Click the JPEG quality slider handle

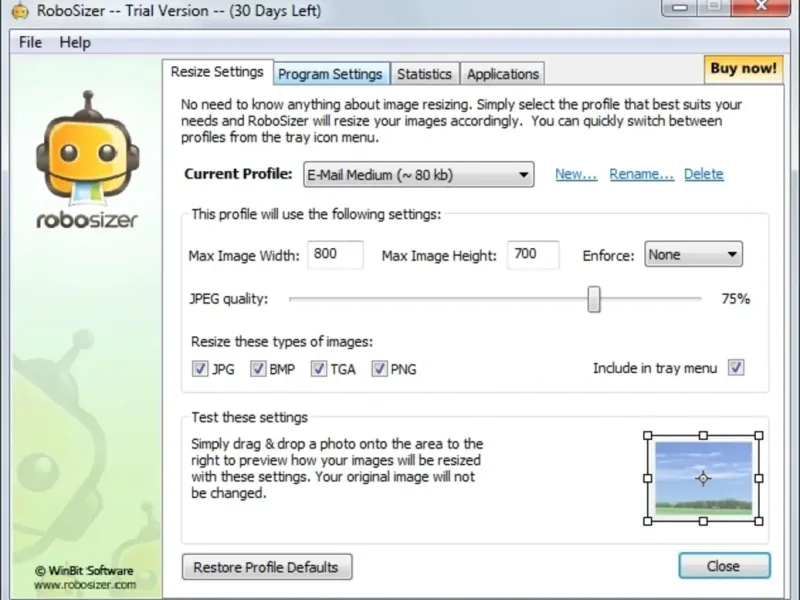pyautogui.click(x=594, y=299)
